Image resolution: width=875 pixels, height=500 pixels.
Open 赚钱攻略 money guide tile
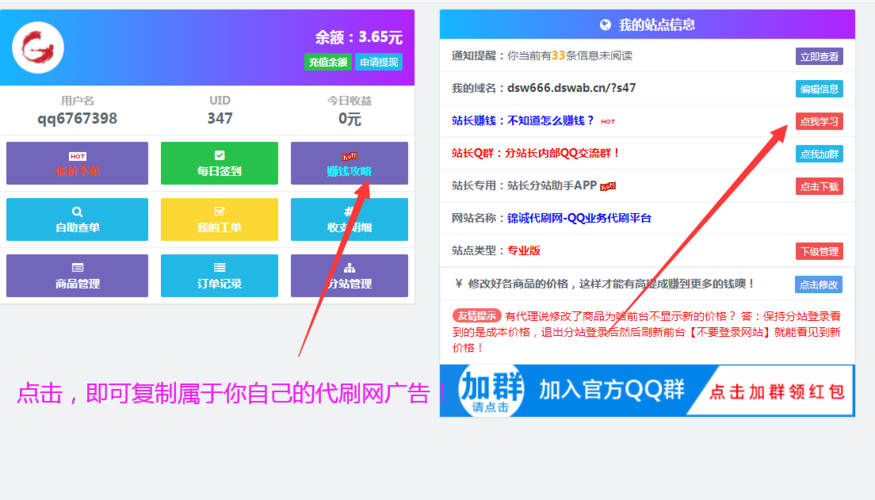(x=349, y=163)
